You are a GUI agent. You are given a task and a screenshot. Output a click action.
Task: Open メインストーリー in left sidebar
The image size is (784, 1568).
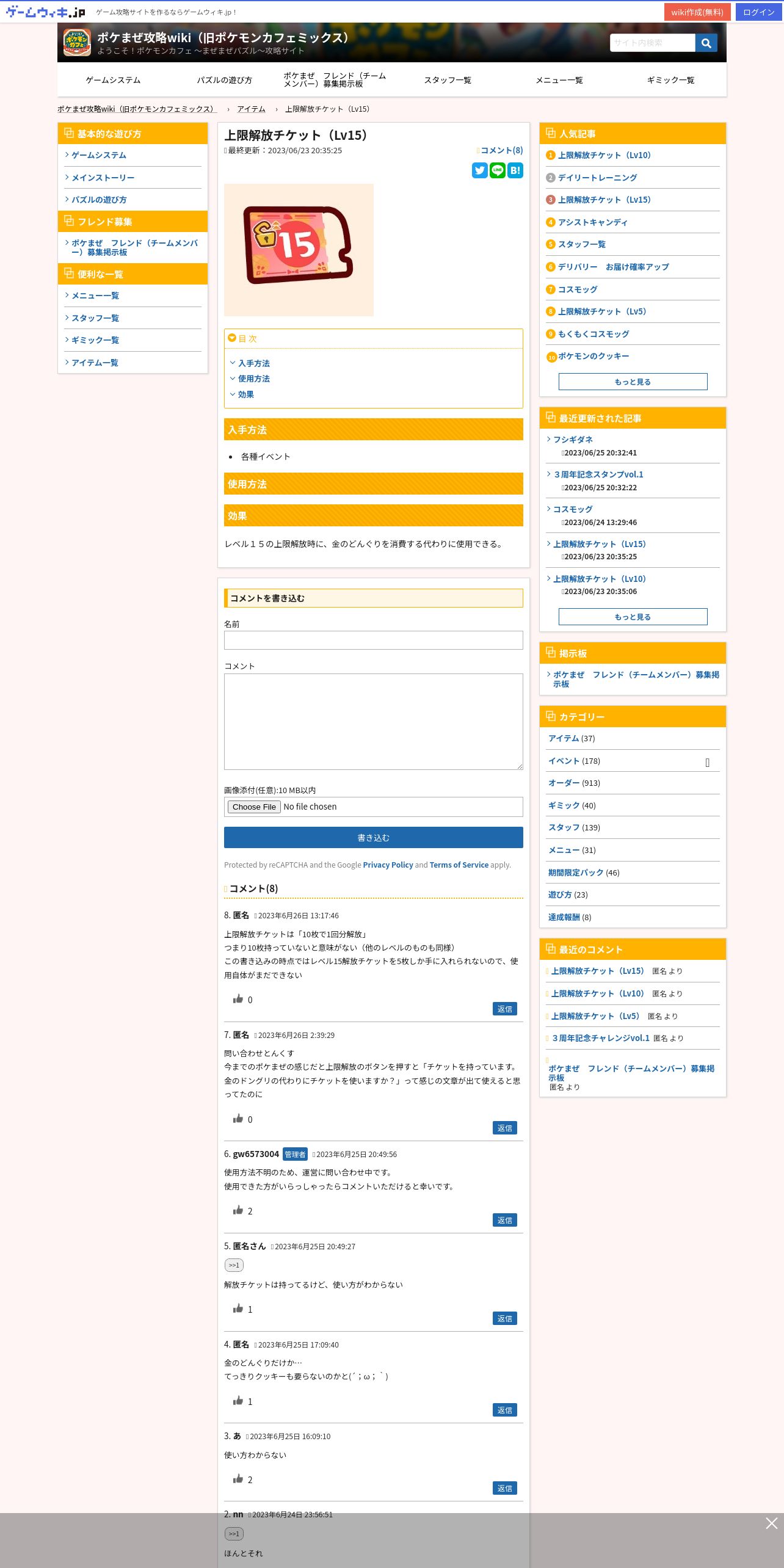click(103, 178)
